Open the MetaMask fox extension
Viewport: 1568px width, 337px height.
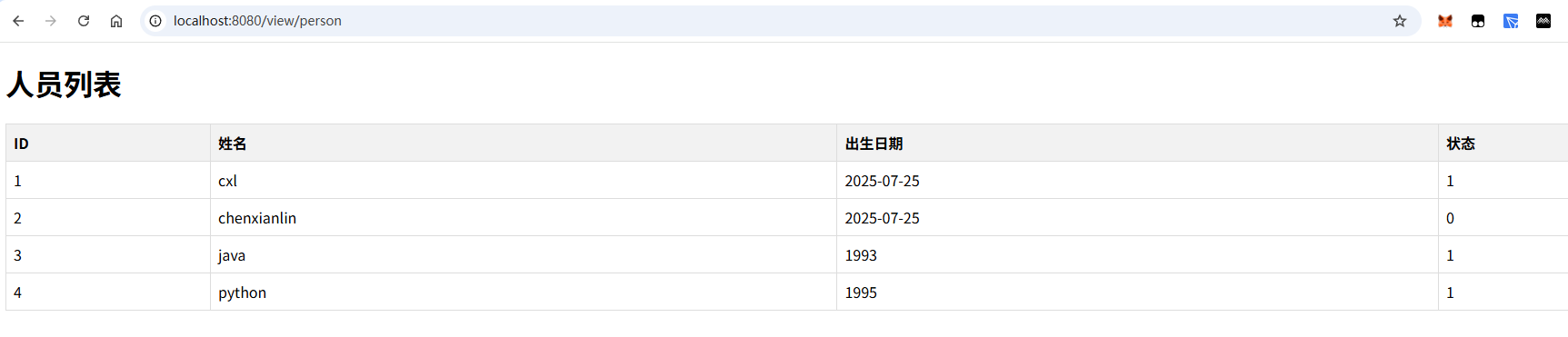coord(1445,21)
